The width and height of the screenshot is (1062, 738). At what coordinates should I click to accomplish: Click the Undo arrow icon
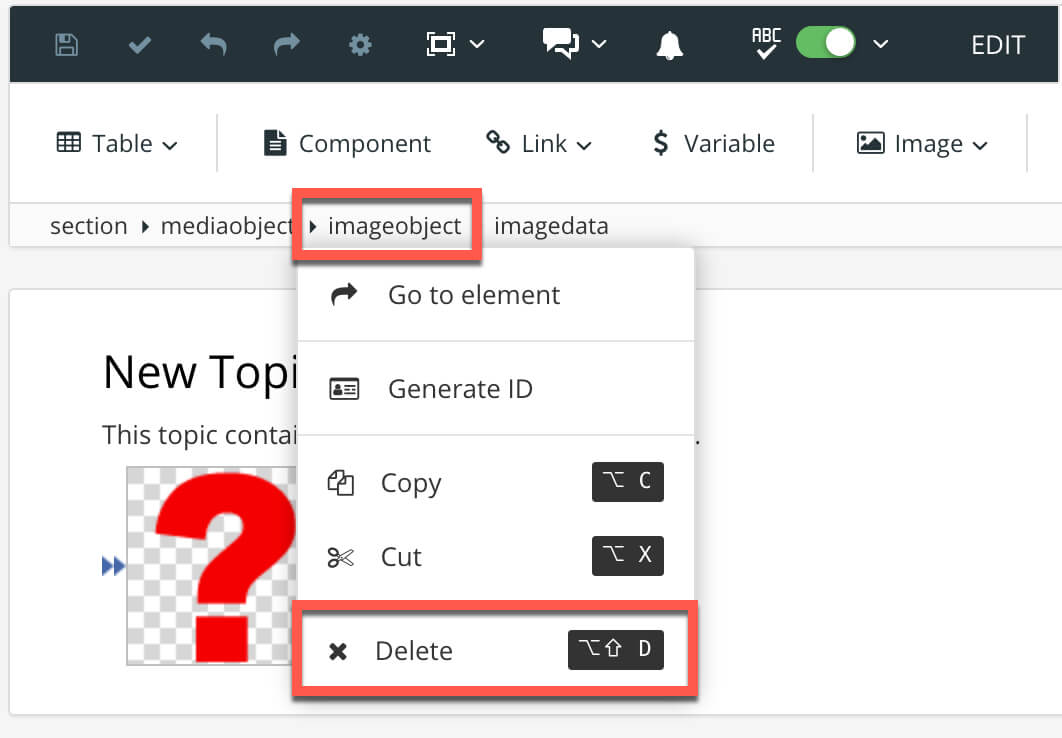(213, 43)
